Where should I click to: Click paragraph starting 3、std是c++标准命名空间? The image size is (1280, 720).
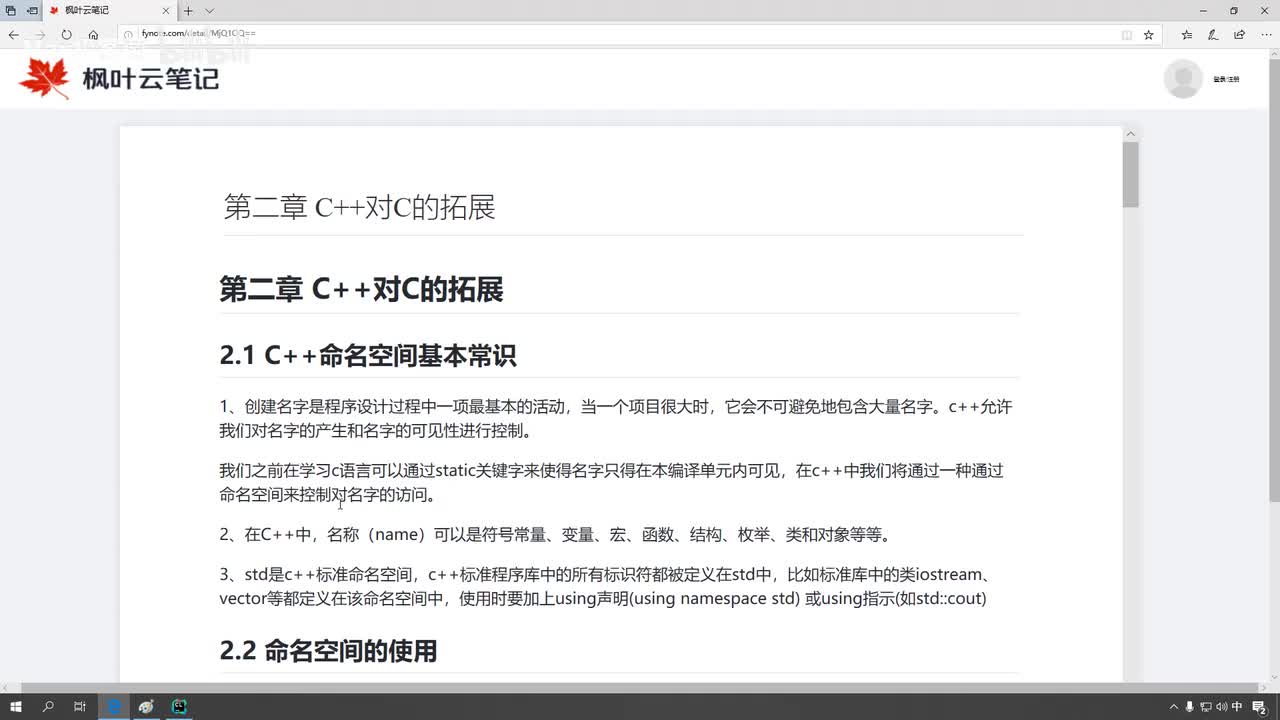(606, 587)
